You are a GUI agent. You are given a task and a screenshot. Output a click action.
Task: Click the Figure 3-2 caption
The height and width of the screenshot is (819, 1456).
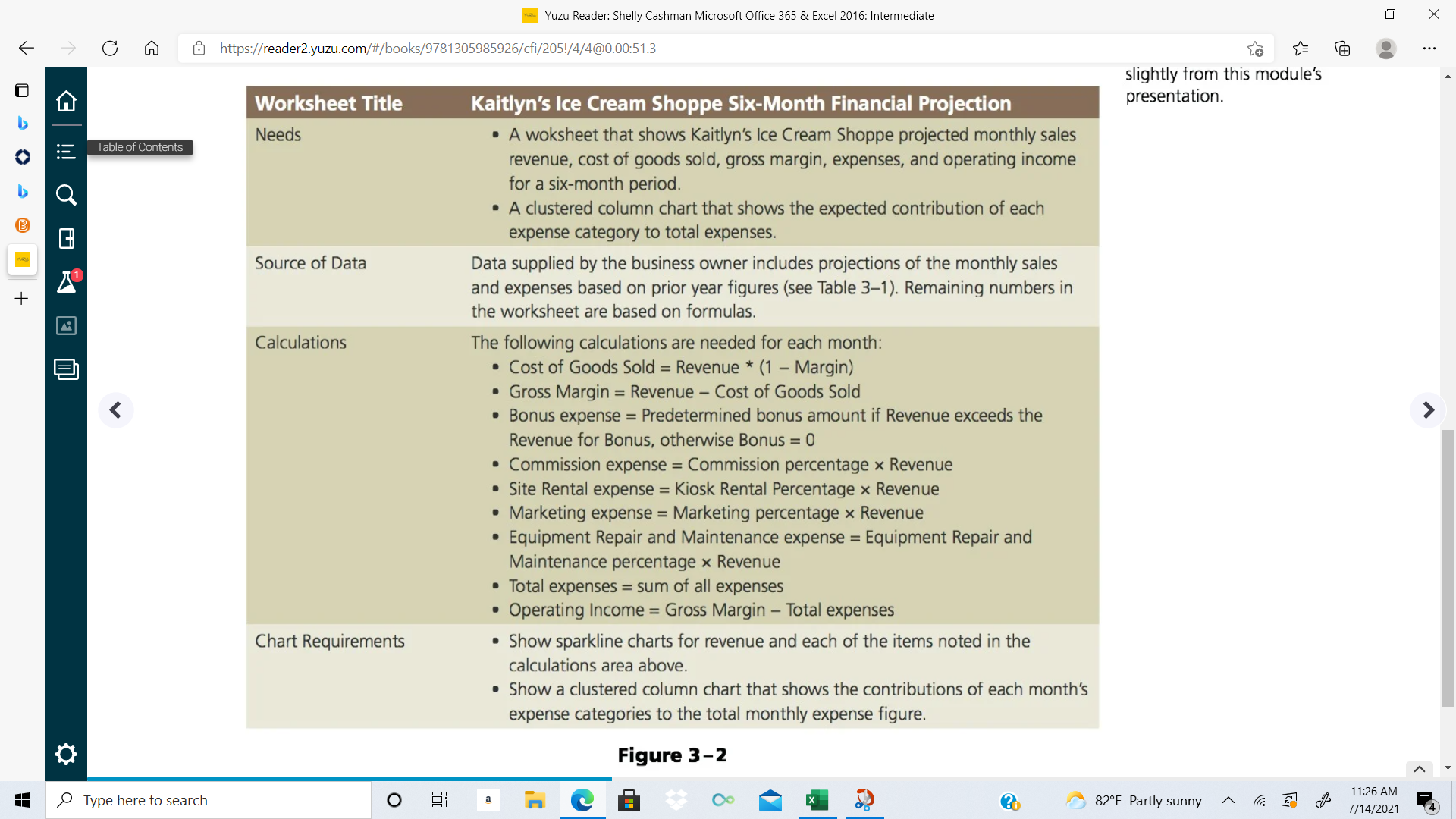pos(672,755)
